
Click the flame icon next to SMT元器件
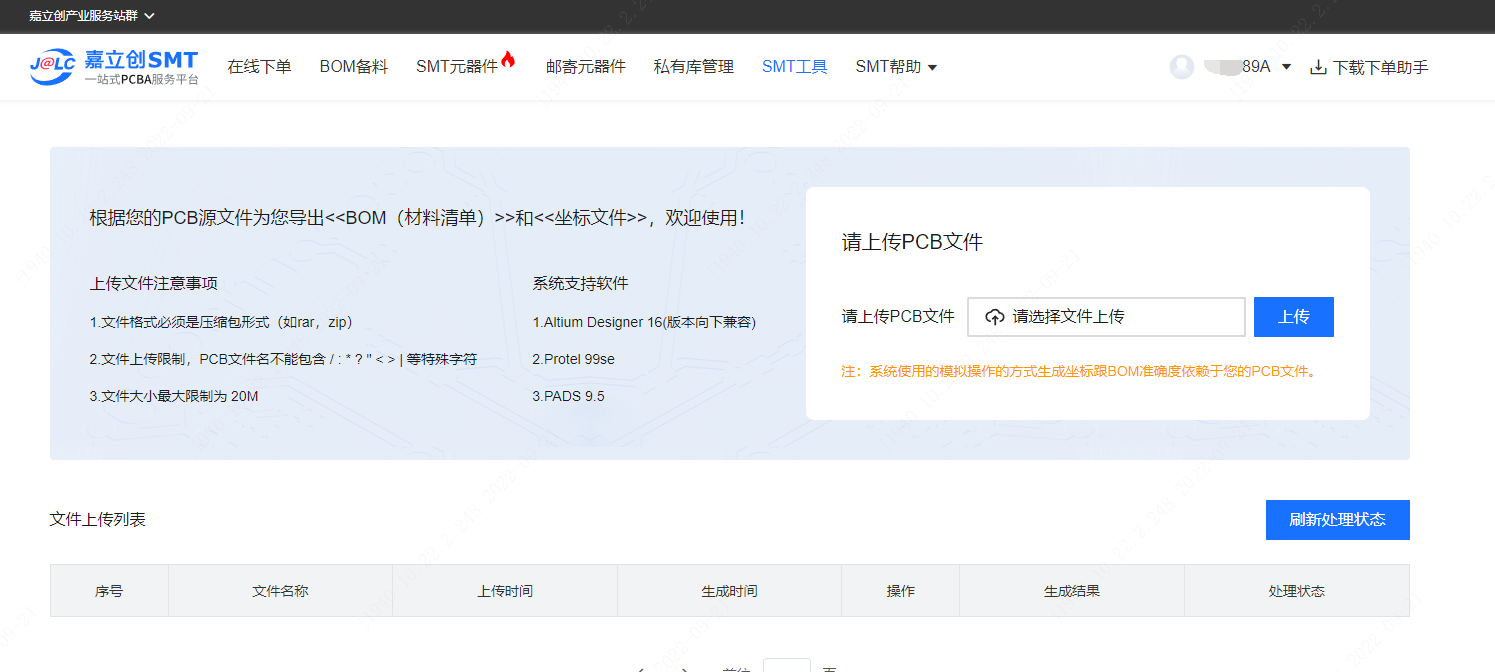[x=508, y=60]
